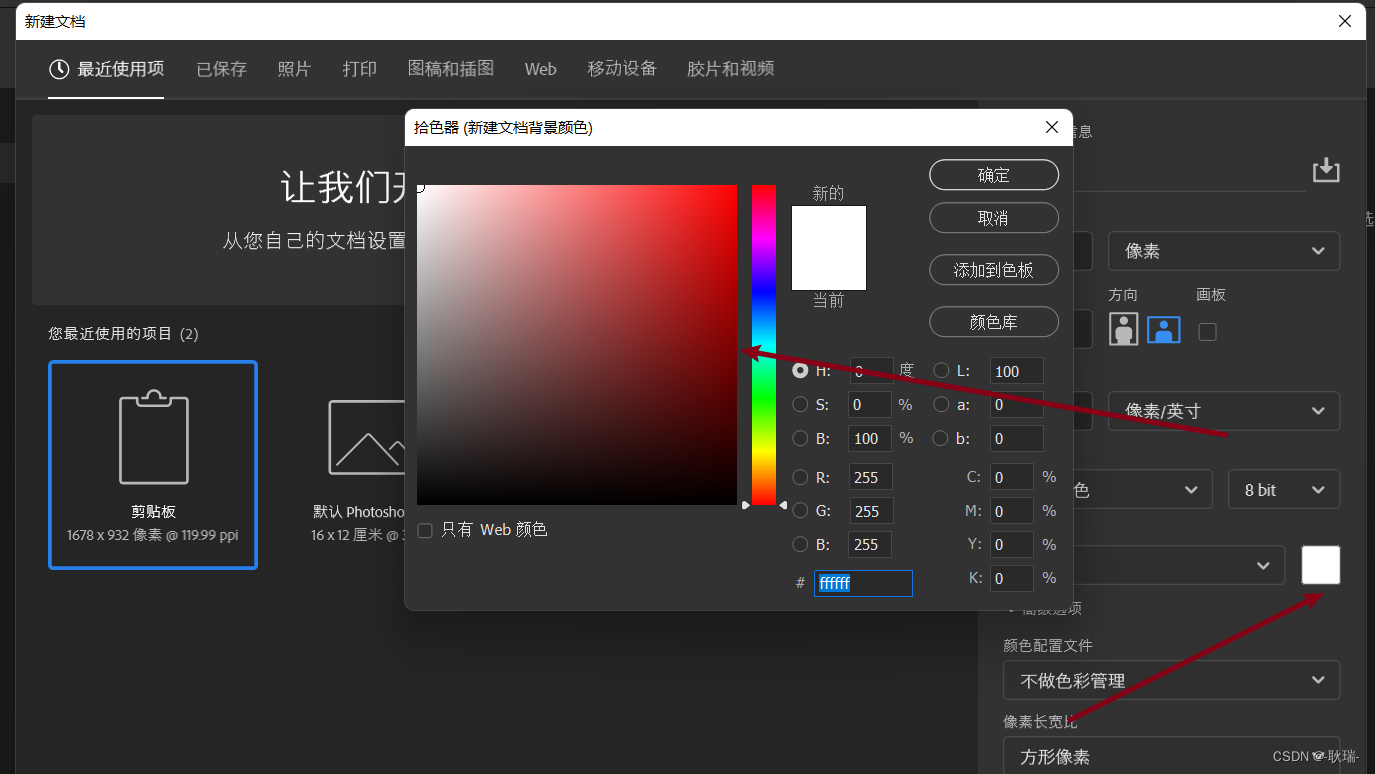This screenshot has width=1375, height=774.
Task: Open the 像素/英寸 resolution units dropdown
Action: 1224,410
